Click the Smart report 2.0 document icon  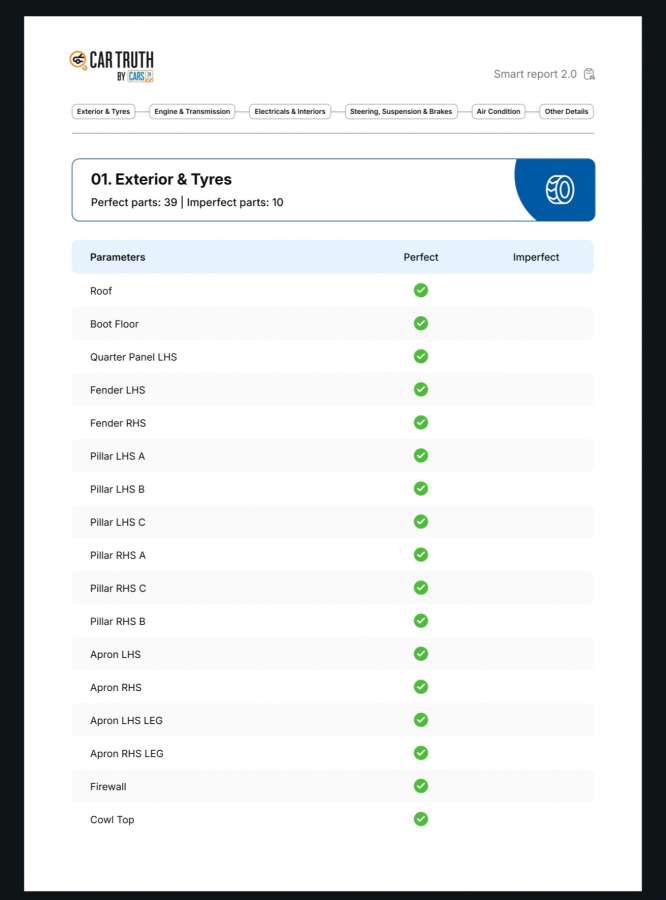[589, 74]
